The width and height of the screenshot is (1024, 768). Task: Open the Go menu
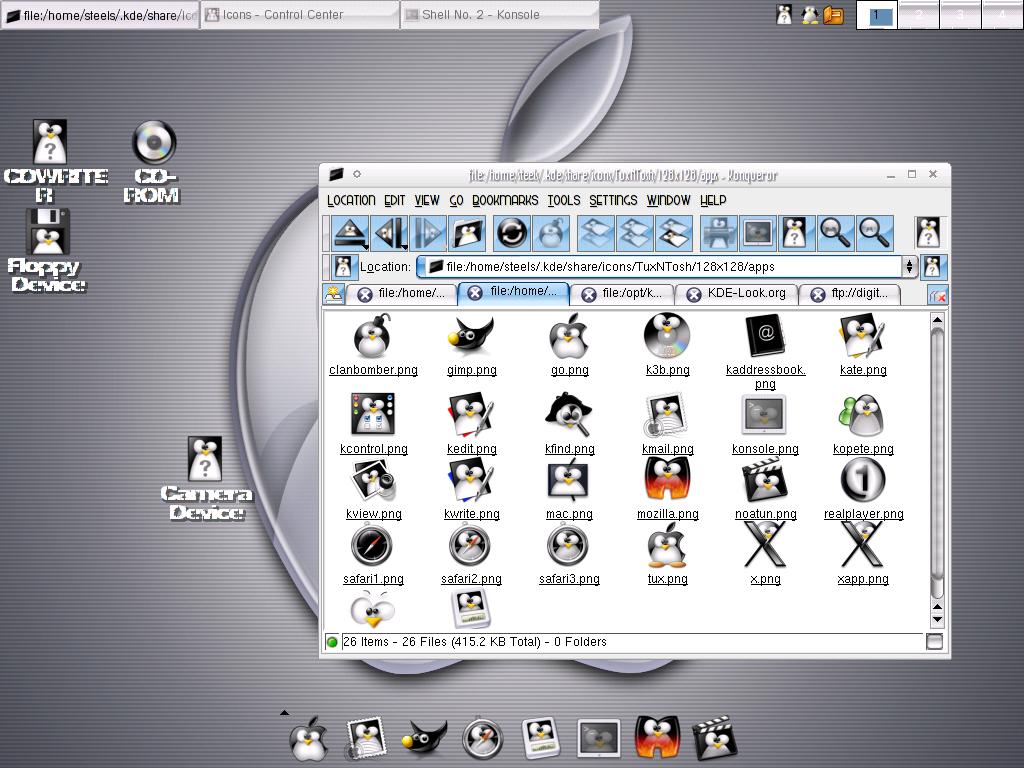coord(456,200)
